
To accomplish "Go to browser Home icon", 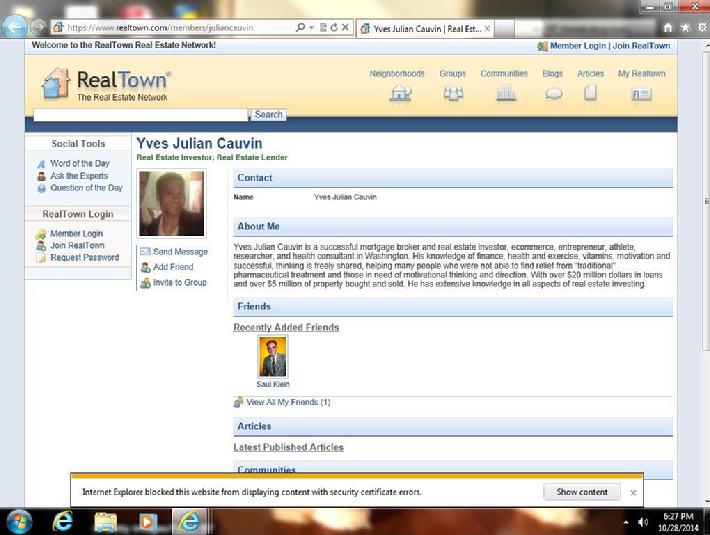I will pos(668,28).
